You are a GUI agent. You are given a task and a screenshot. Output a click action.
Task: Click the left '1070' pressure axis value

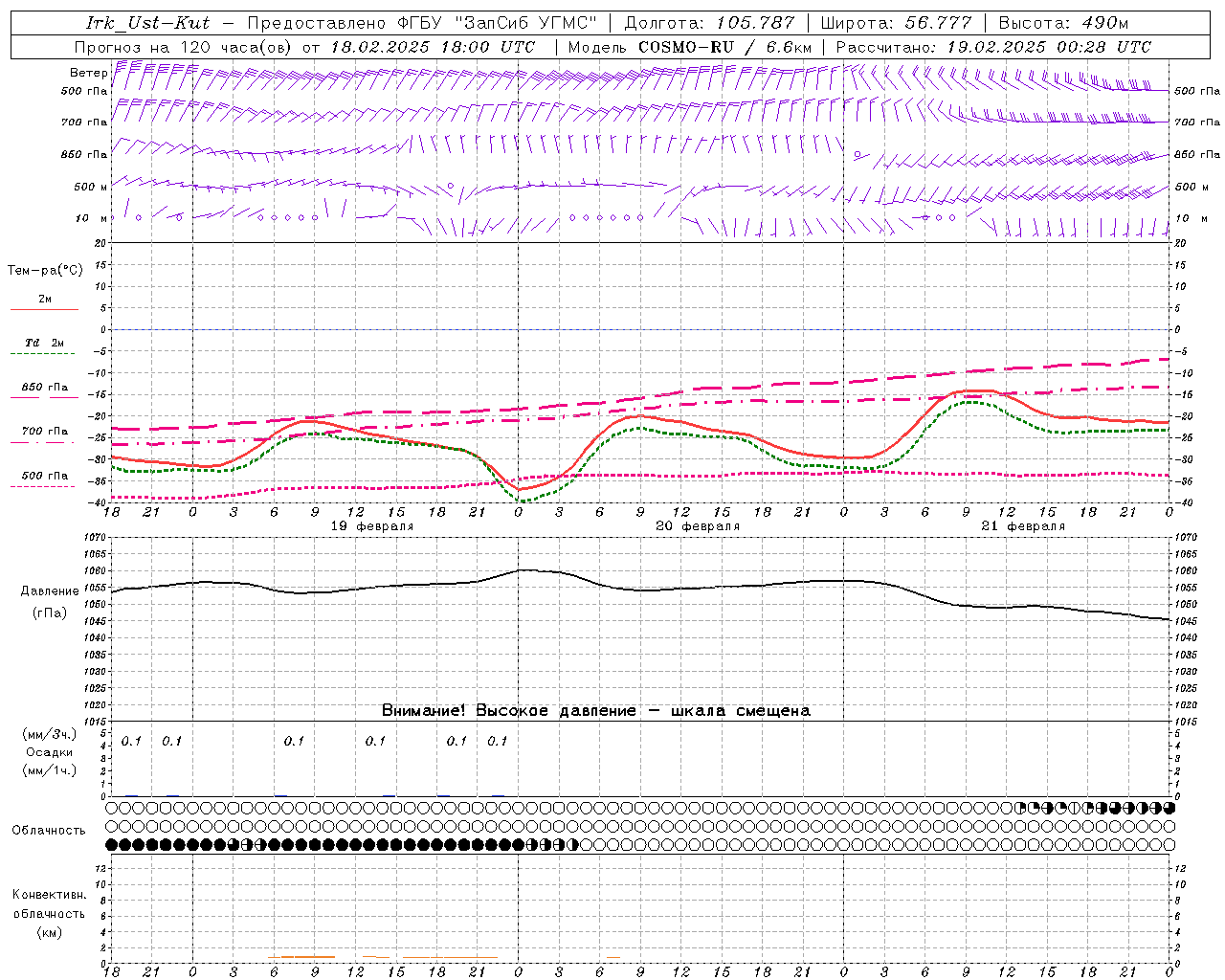pyautogui.click(x=96, y=538)
